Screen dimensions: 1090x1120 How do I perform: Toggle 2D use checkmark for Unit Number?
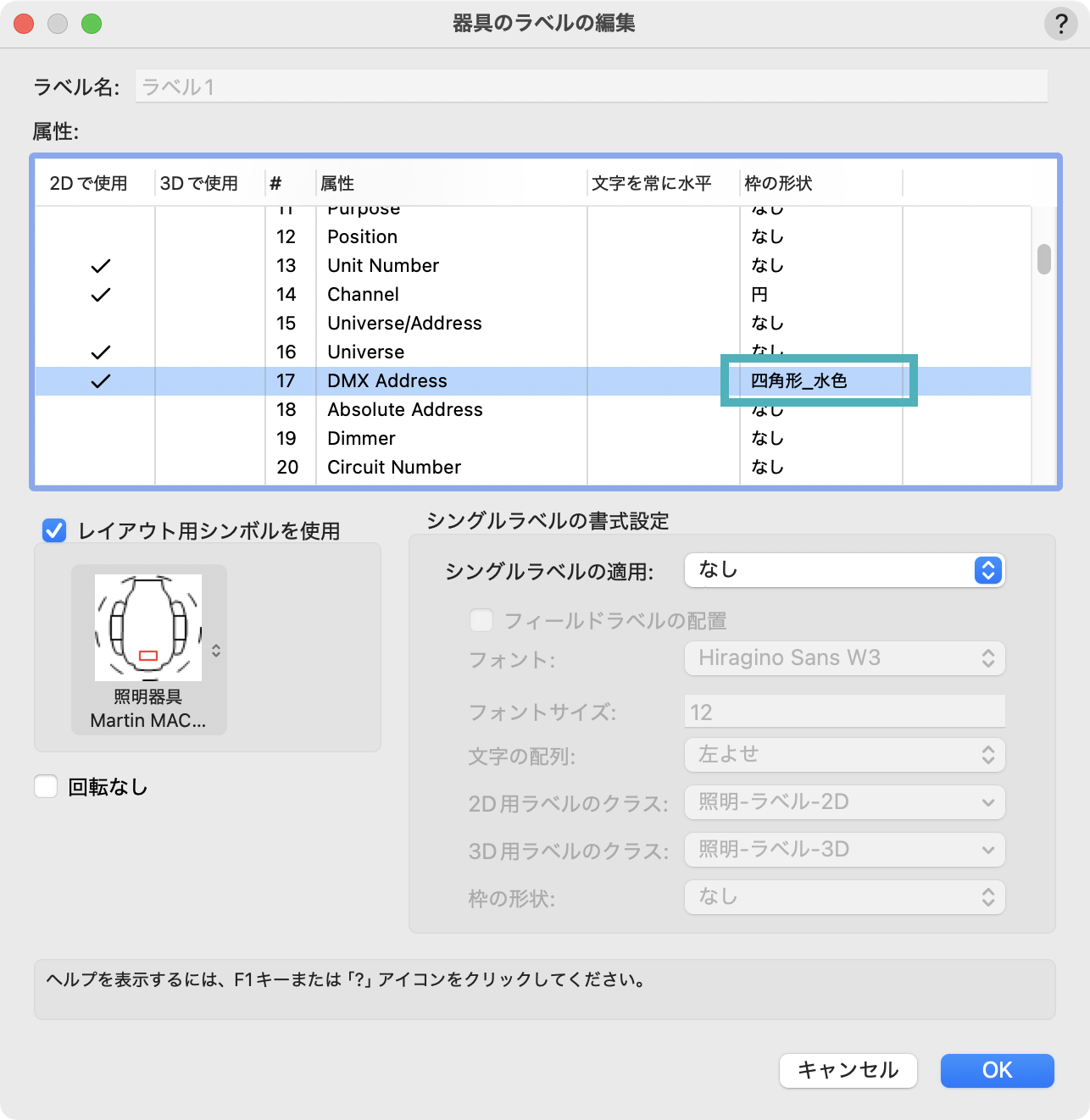[x=100, y=266]
